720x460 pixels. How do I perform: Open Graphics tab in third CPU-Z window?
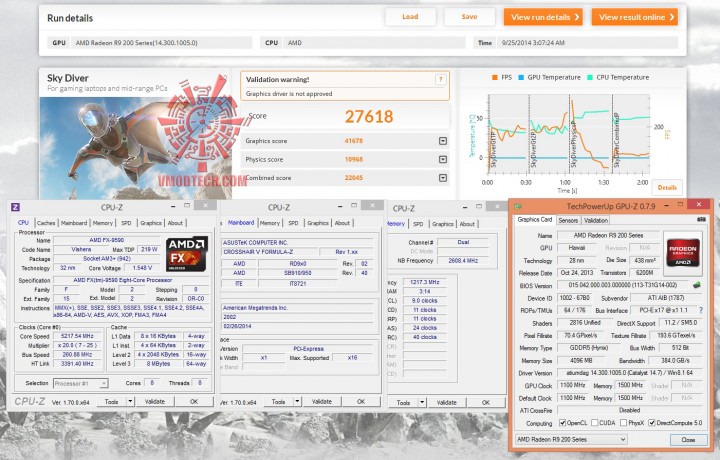pos(443,224)
